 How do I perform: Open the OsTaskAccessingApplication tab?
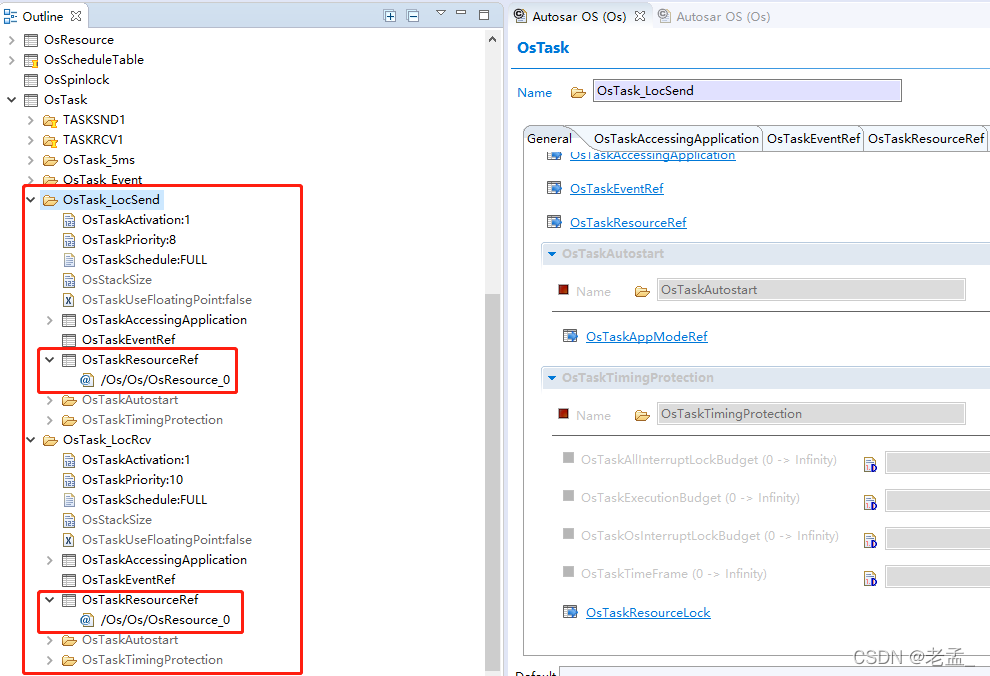click(x=676, y=138)
